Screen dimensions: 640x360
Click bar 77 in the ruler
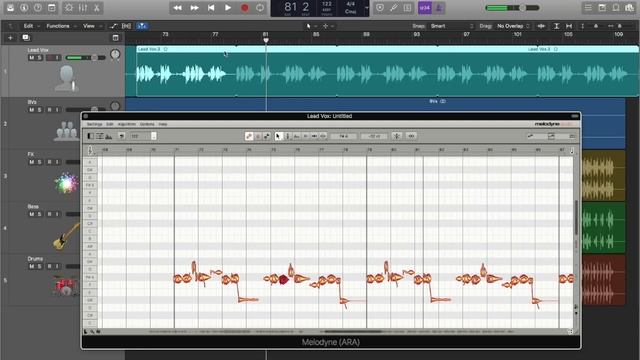[x=215, y=35]
